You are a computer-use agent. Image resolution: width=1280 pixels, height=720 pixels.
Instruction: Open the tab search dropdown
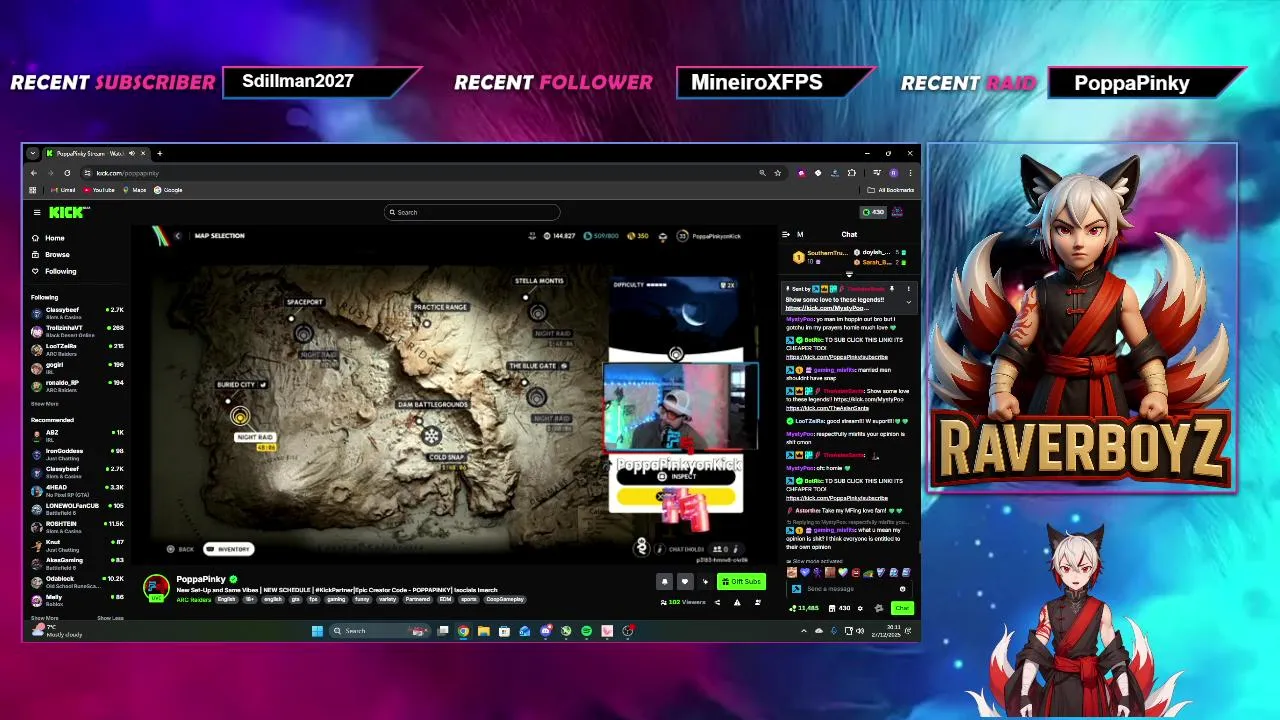coord(33,153)
